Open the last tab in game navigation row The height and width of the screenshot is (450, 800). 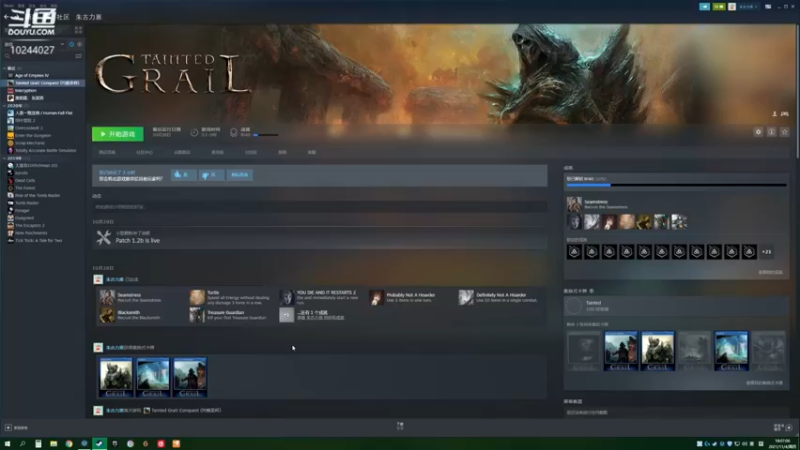coord(312,152)
